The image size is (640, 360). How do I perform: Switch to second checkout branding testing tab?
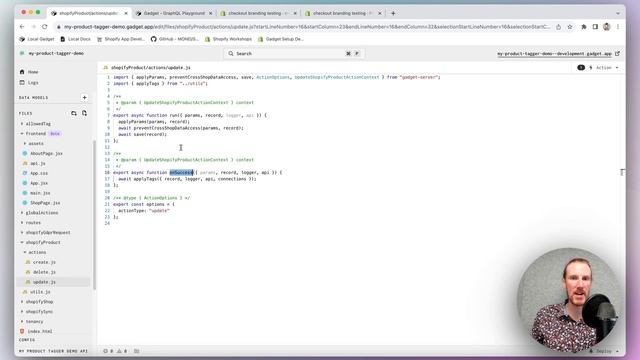[x=342, y=13]
